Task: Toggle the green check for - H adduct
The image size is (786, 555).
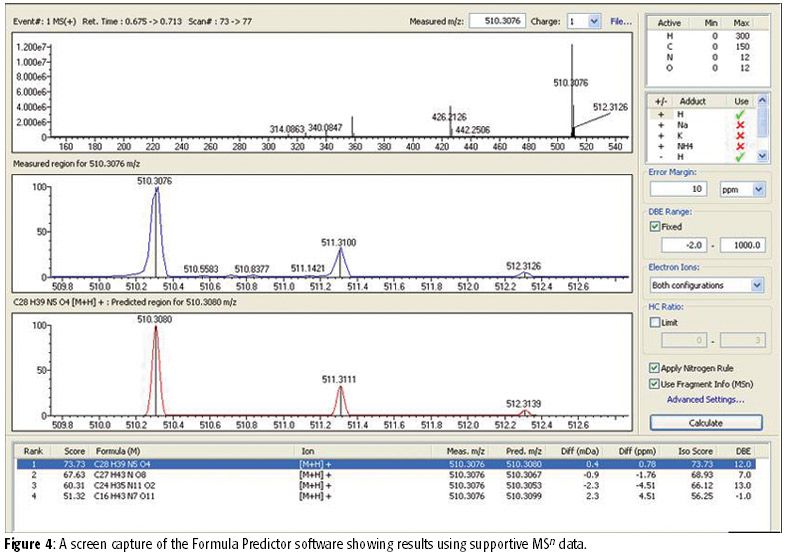Action: click(x=740, y=156)
